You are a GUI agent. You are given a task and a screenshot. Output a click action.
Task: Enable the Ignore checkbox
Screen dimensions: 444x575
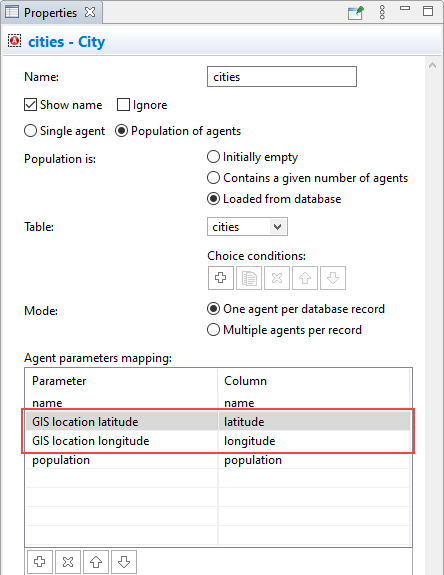[123, 105]
